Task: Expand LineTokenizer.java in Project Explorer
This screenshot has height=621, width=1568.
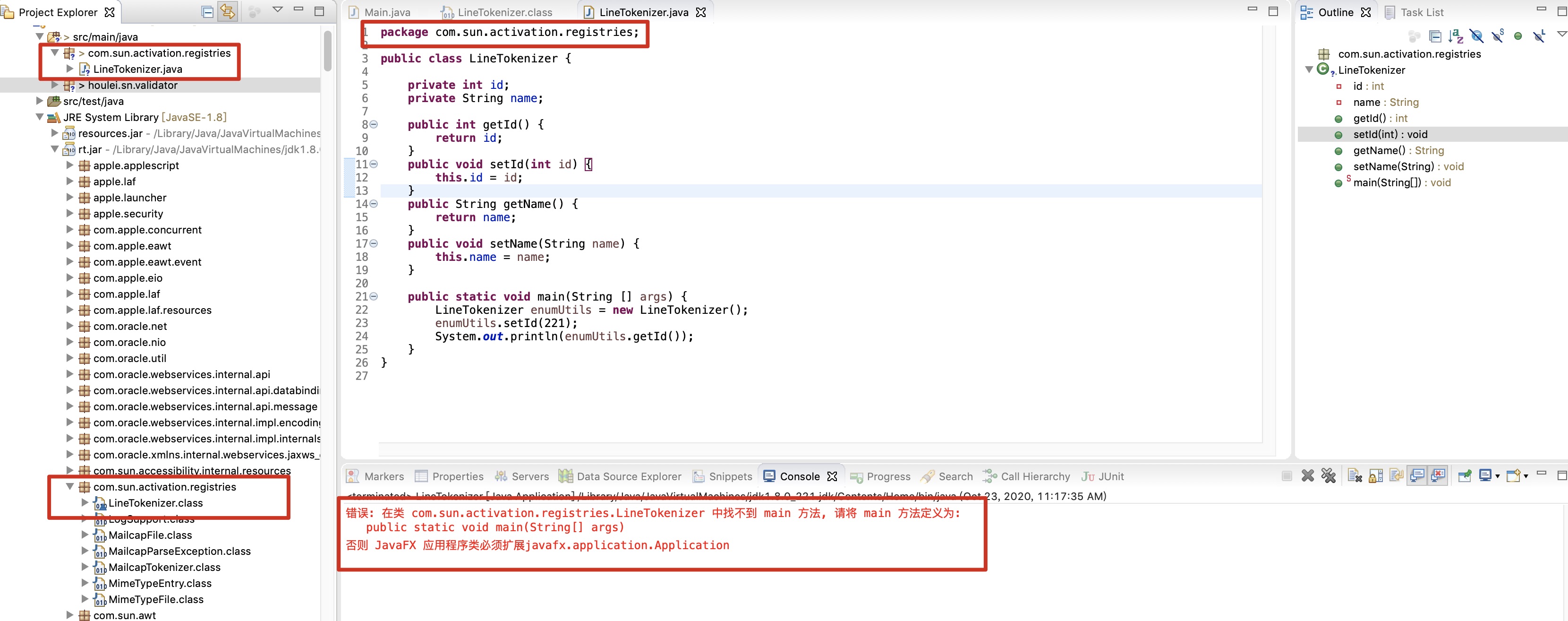Action: pos(69,69)
